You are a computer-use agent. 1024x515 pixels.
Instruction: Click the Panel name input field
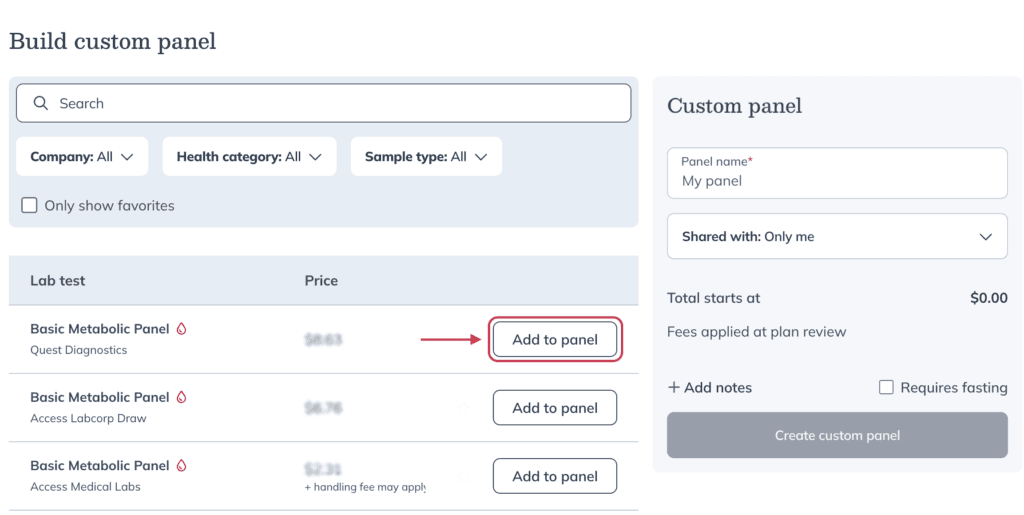[x=837, y=173]
